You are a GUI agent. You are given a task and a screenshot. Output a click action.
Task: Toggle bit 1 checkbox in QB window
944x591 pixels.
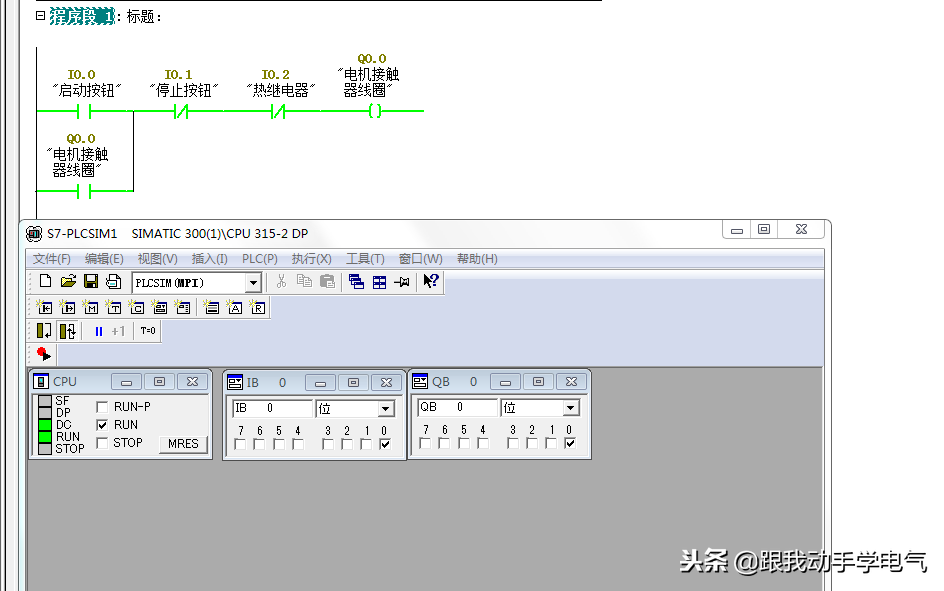[x=551, y=444]
